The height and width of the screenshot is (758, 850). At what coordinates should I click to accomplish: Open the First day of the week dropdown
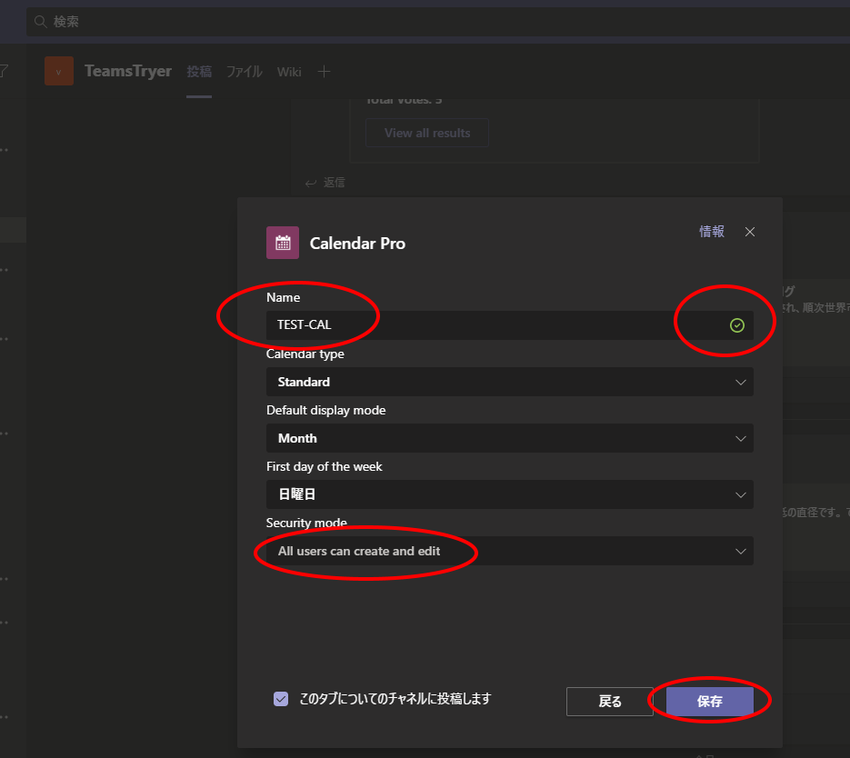point(510,494)
